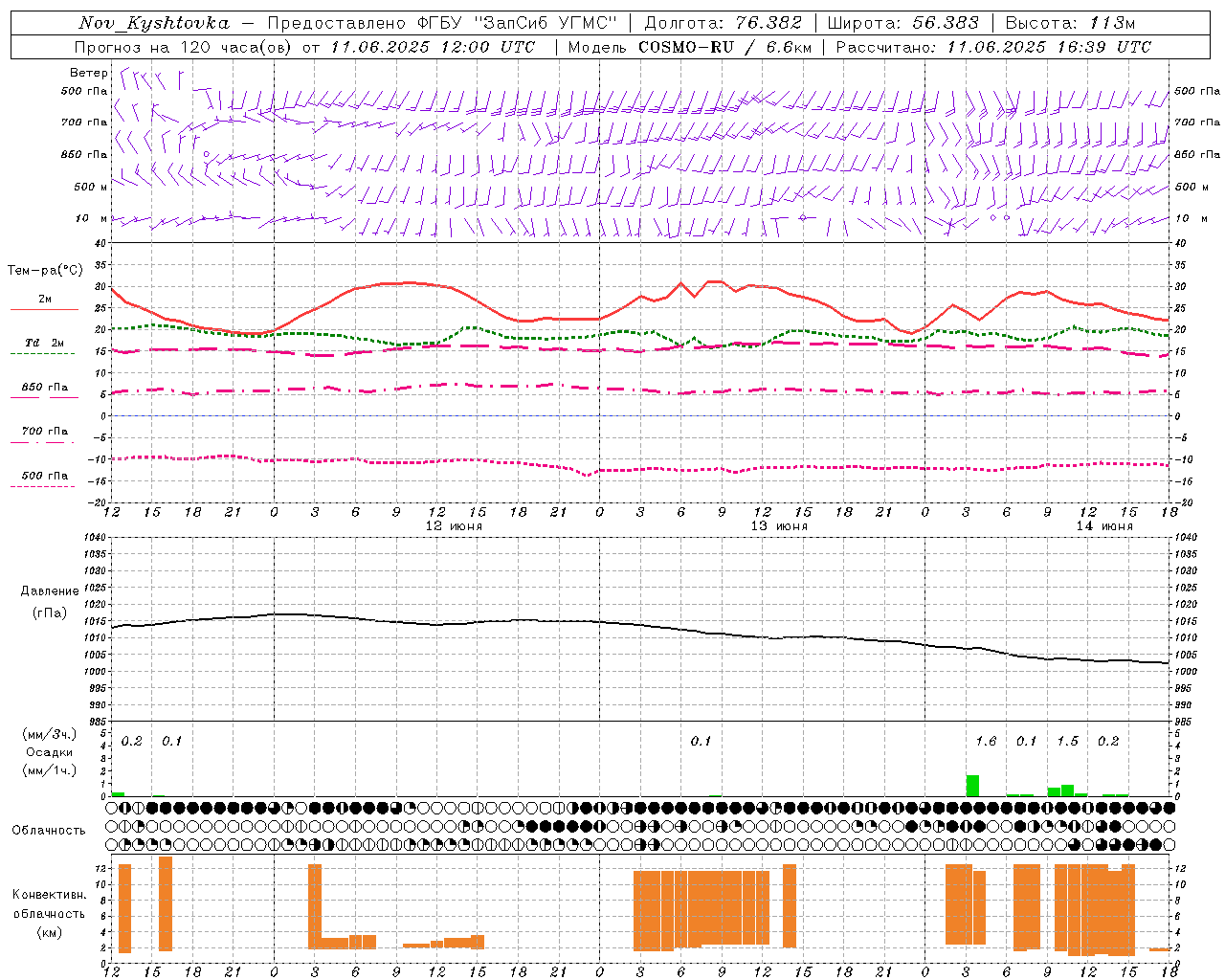Click the Давление pressure panel label
The image size is (1225, 980).
[50, 591]
